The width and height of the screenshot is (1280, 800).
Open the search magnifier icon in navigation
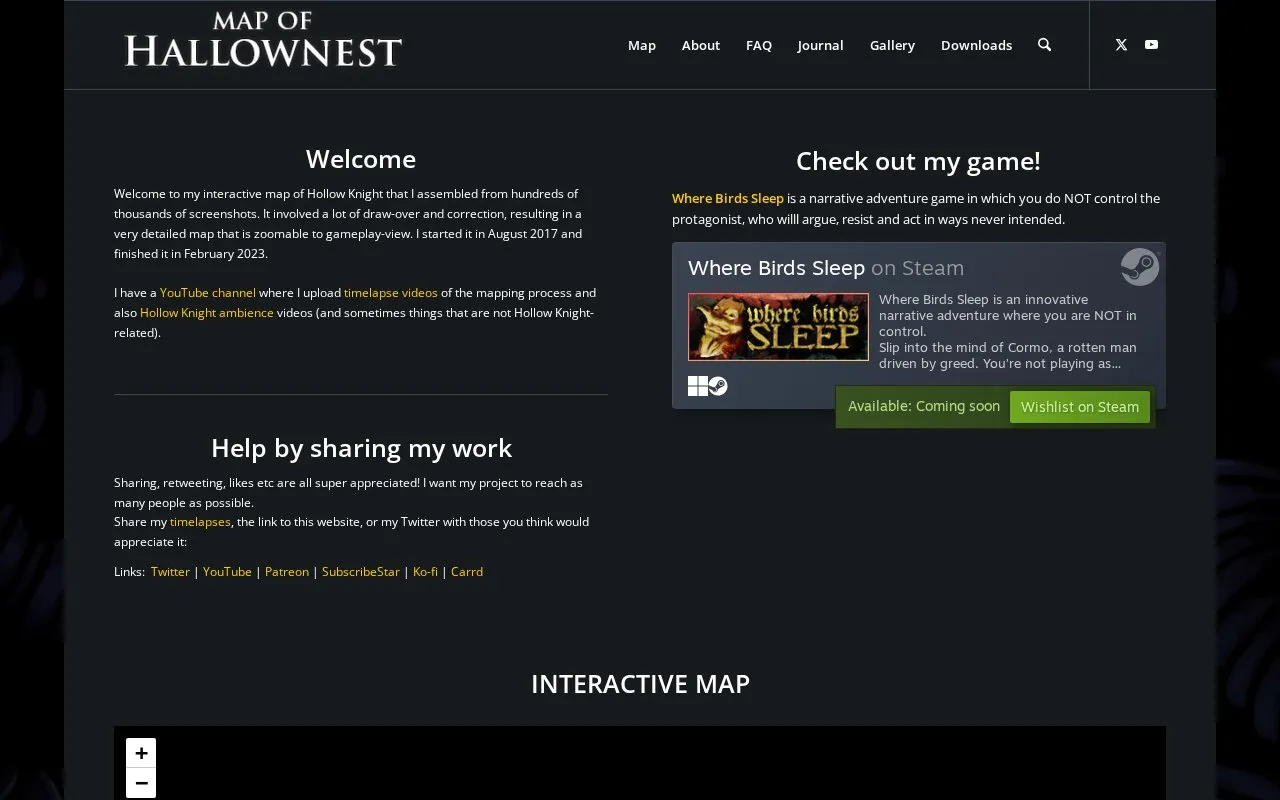pos(1044,45)
